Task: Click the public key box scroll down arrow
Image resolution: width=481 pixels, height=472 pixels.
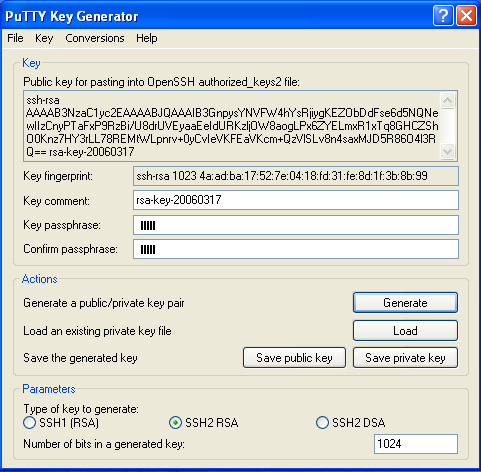Action: [447, 151]
